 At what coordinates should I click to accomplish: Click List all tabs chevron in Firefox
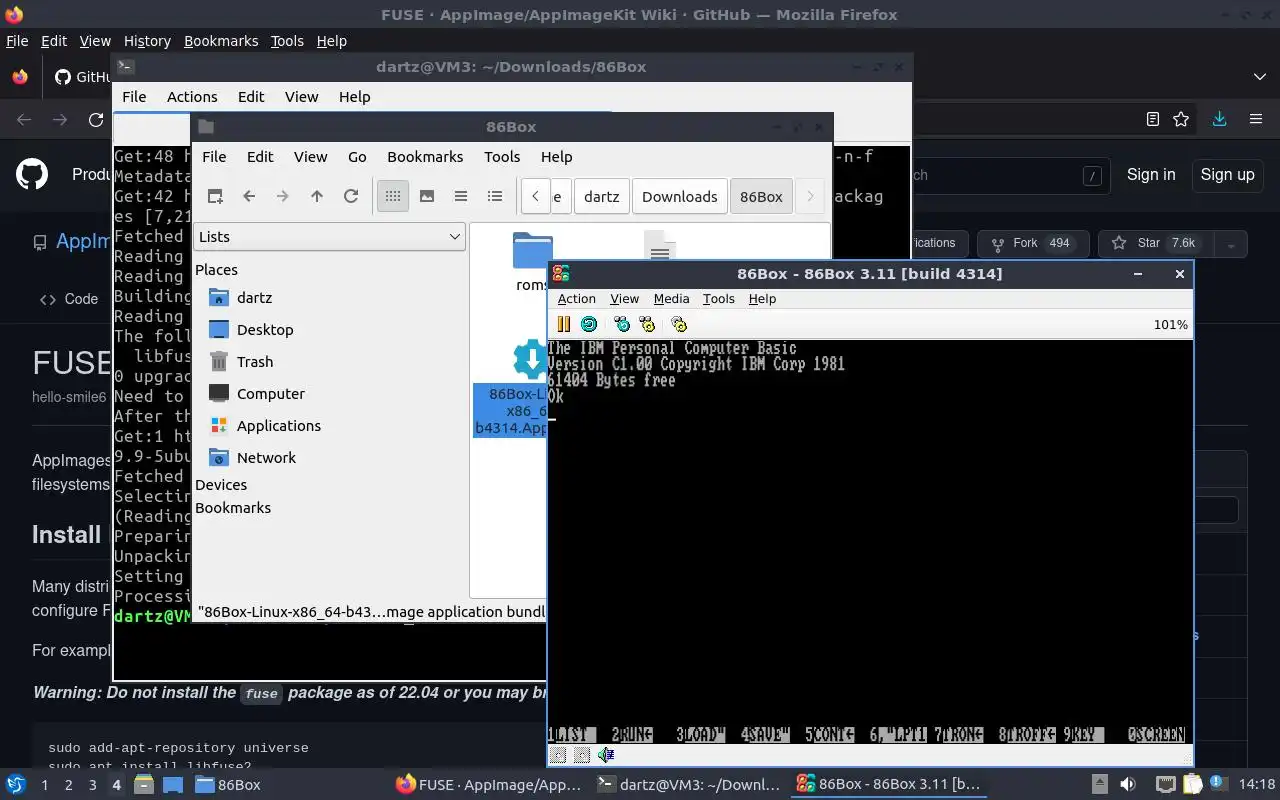1260,77
